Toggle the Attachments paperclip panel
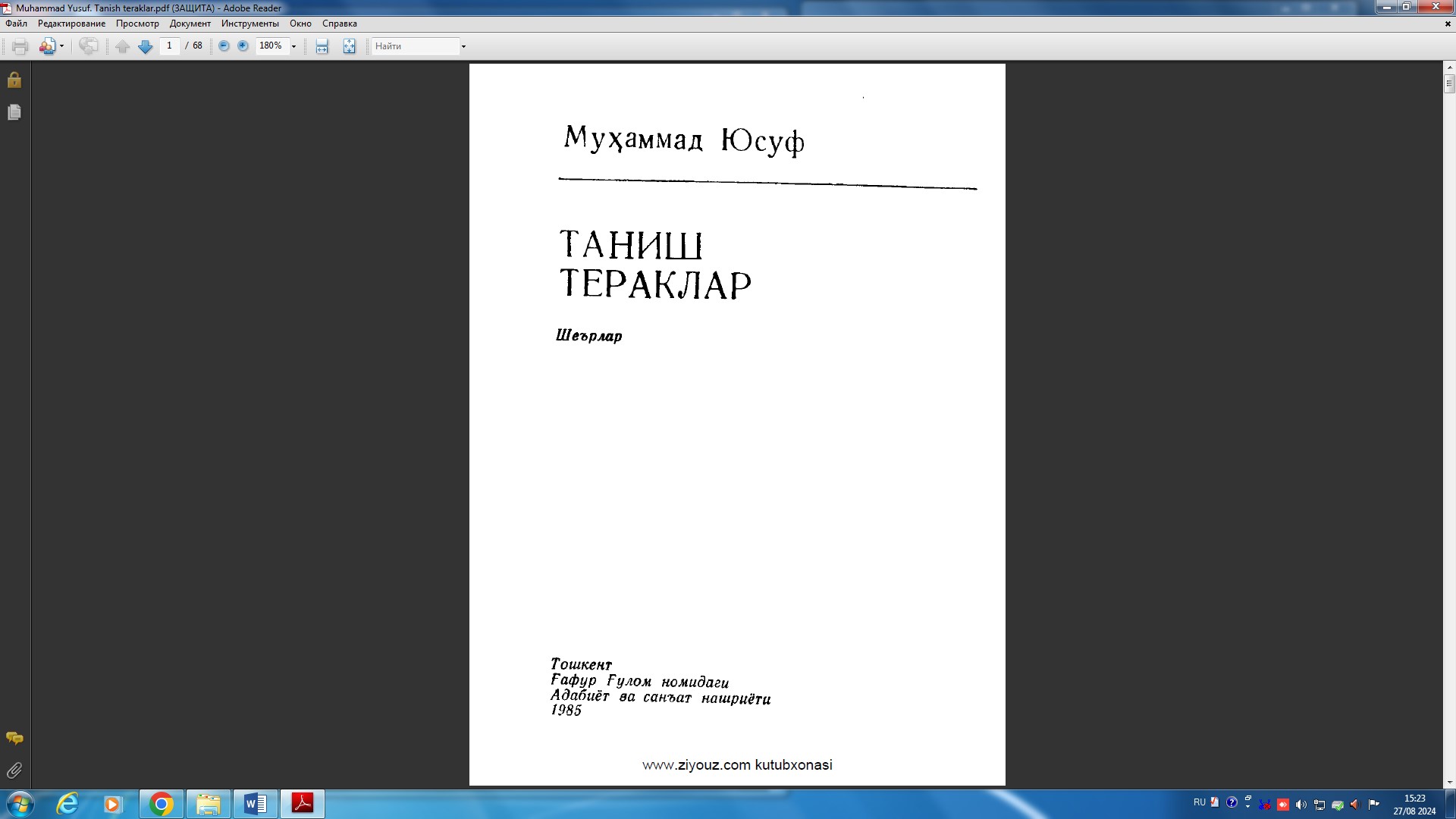This screenshot has height=819, width=1456. coord(13,770)
